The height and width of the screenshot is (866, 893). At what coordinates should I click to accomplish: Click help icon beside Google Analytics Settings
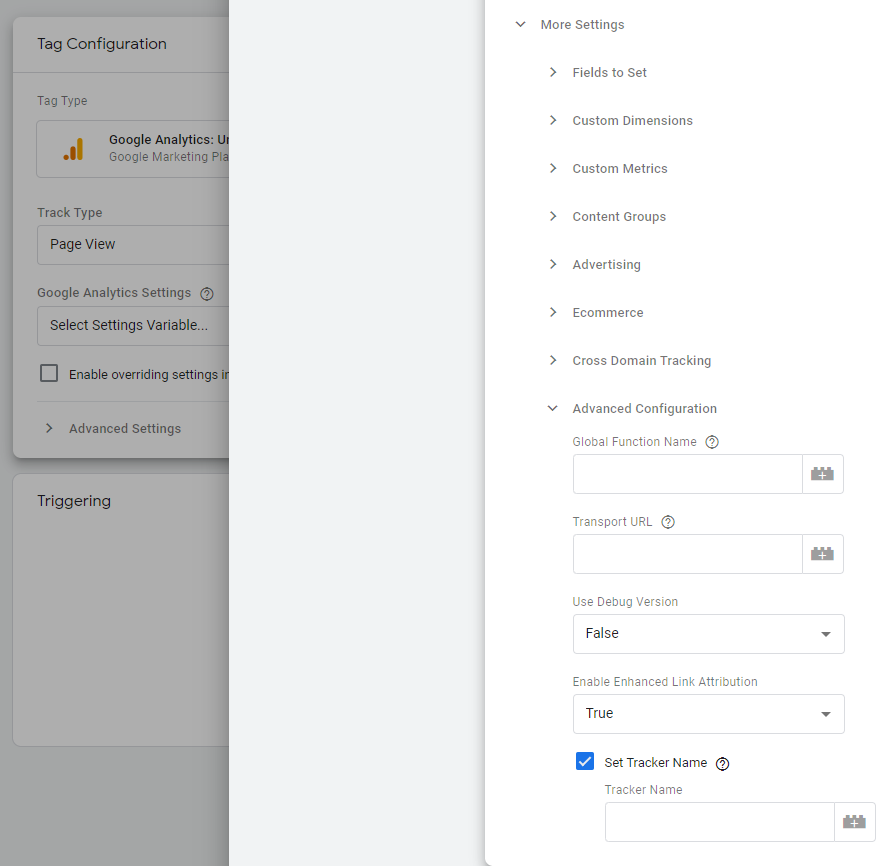pos(207,294)
